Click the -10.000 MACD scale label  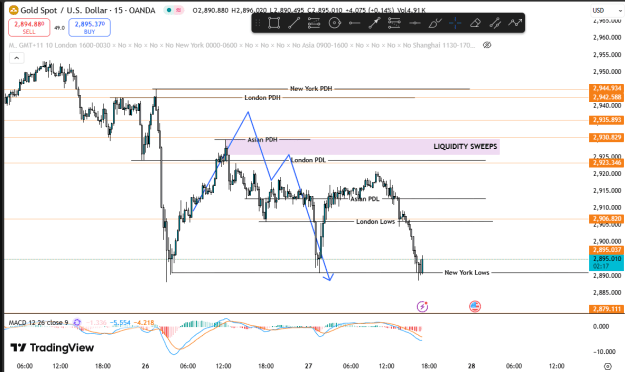tap(604, 352)
